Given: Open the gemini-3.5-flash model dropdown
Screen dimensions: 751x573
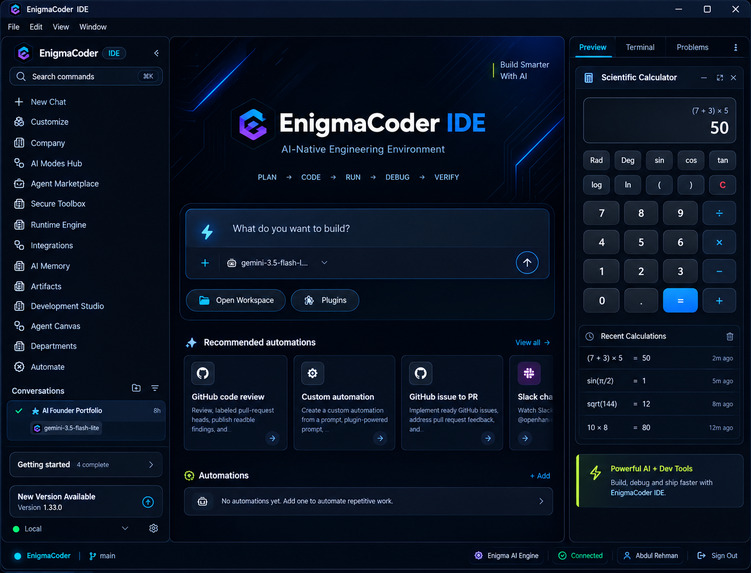Looking at the screenshot, I should [277, 263].
